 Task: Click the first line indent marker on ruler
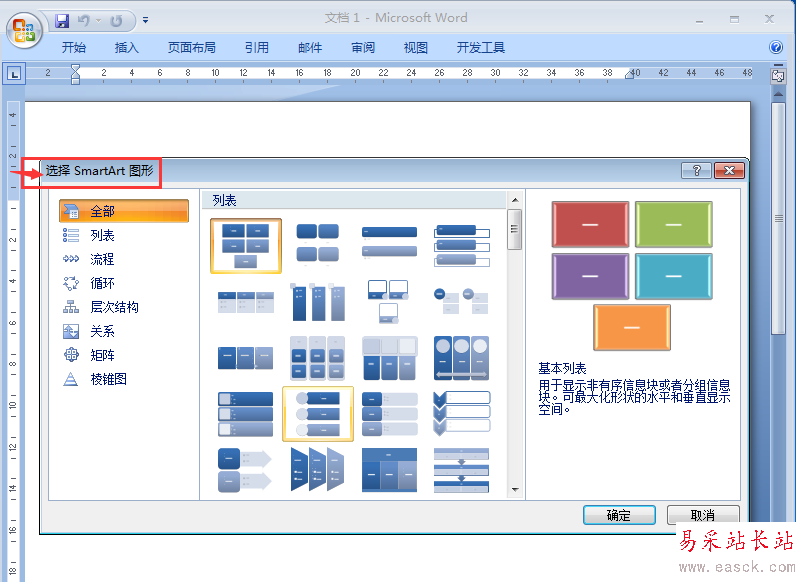click(x=75, y=69)
